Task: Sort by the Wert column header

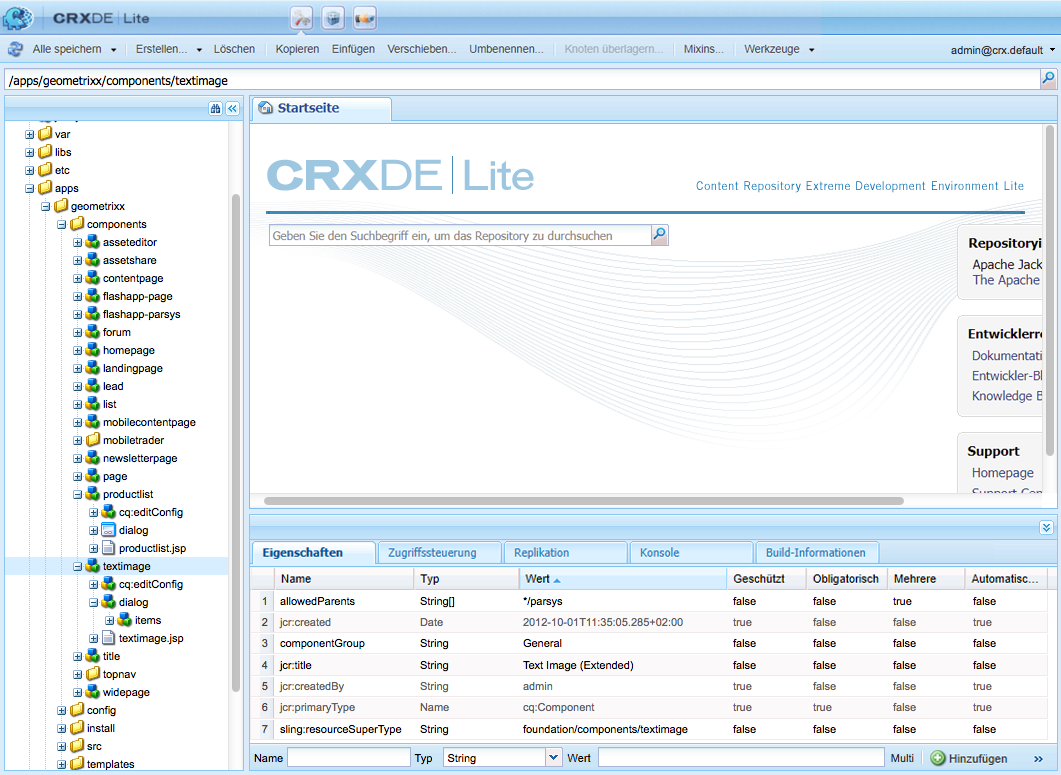Action: coord(623,579)
